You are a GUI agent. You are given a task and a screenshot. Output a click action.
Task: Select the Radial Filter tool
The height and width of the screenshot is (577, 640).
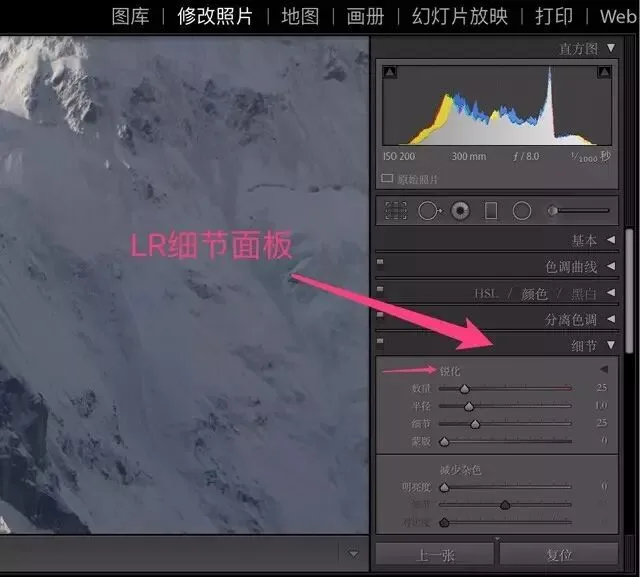click(522, 211)
